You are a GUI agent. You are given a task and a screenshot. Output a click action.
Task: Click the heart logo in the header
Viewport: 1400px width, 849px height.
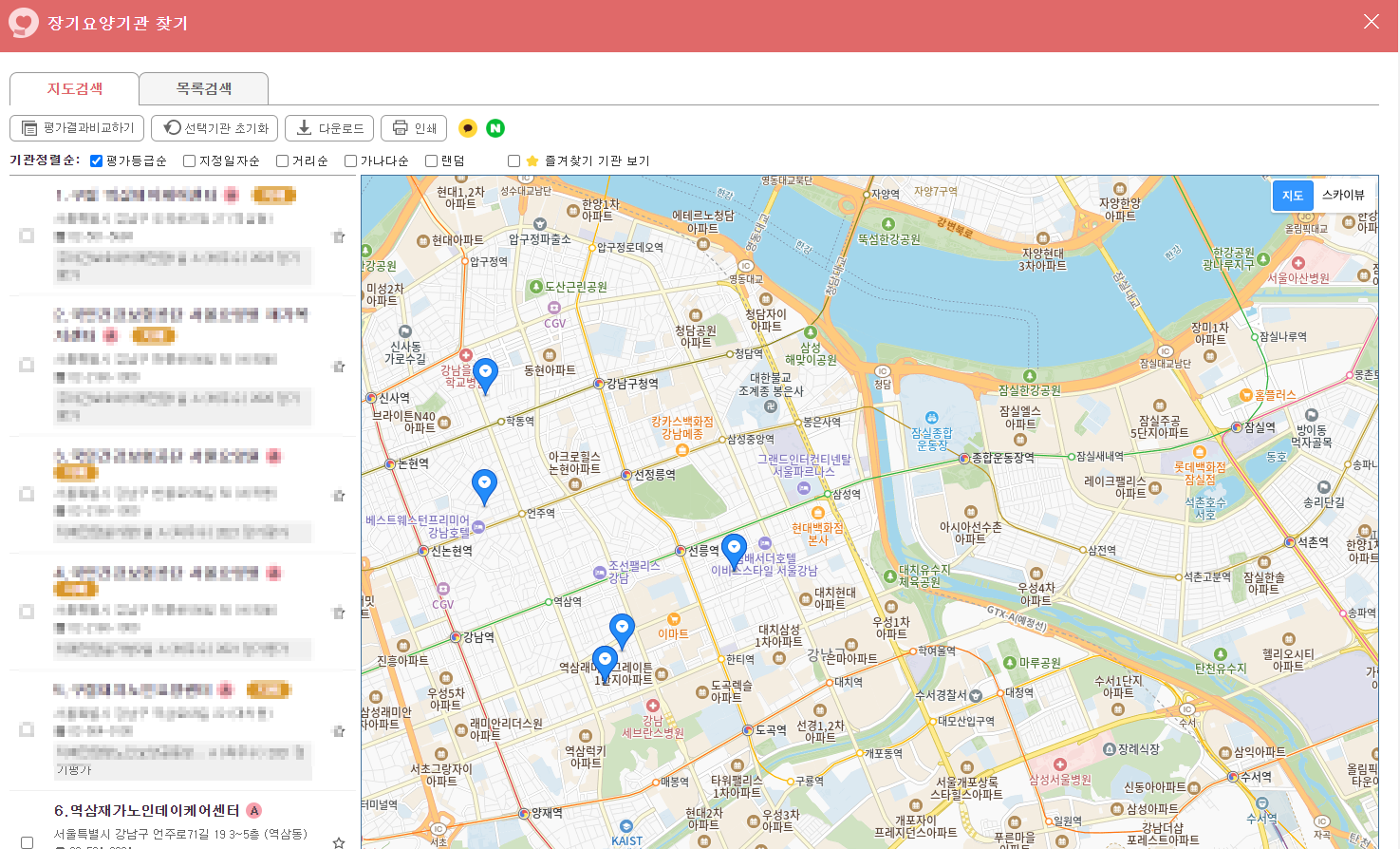point(23,23)
